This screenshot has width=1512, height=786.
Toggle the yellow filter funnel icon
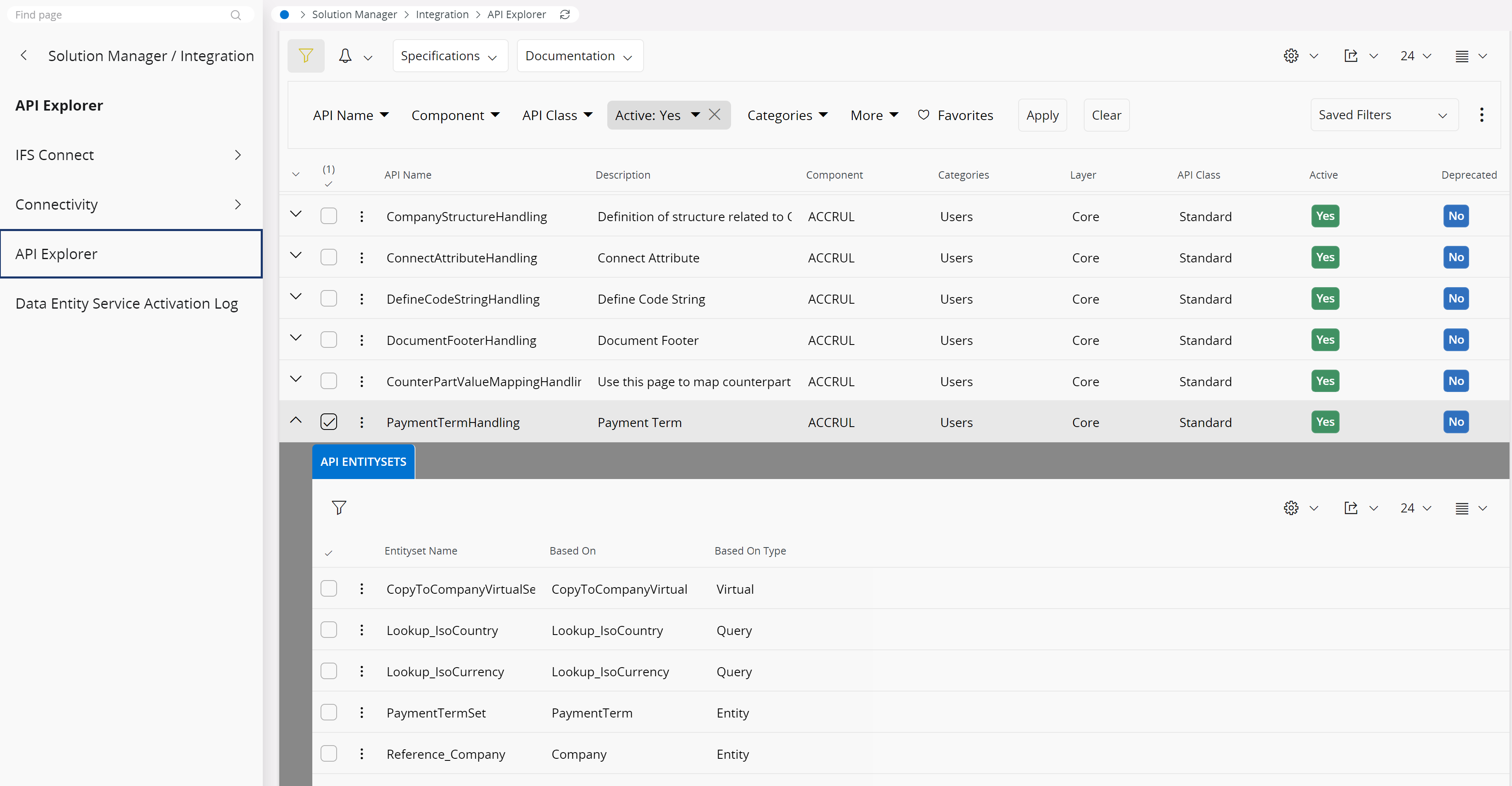(305, 56)
